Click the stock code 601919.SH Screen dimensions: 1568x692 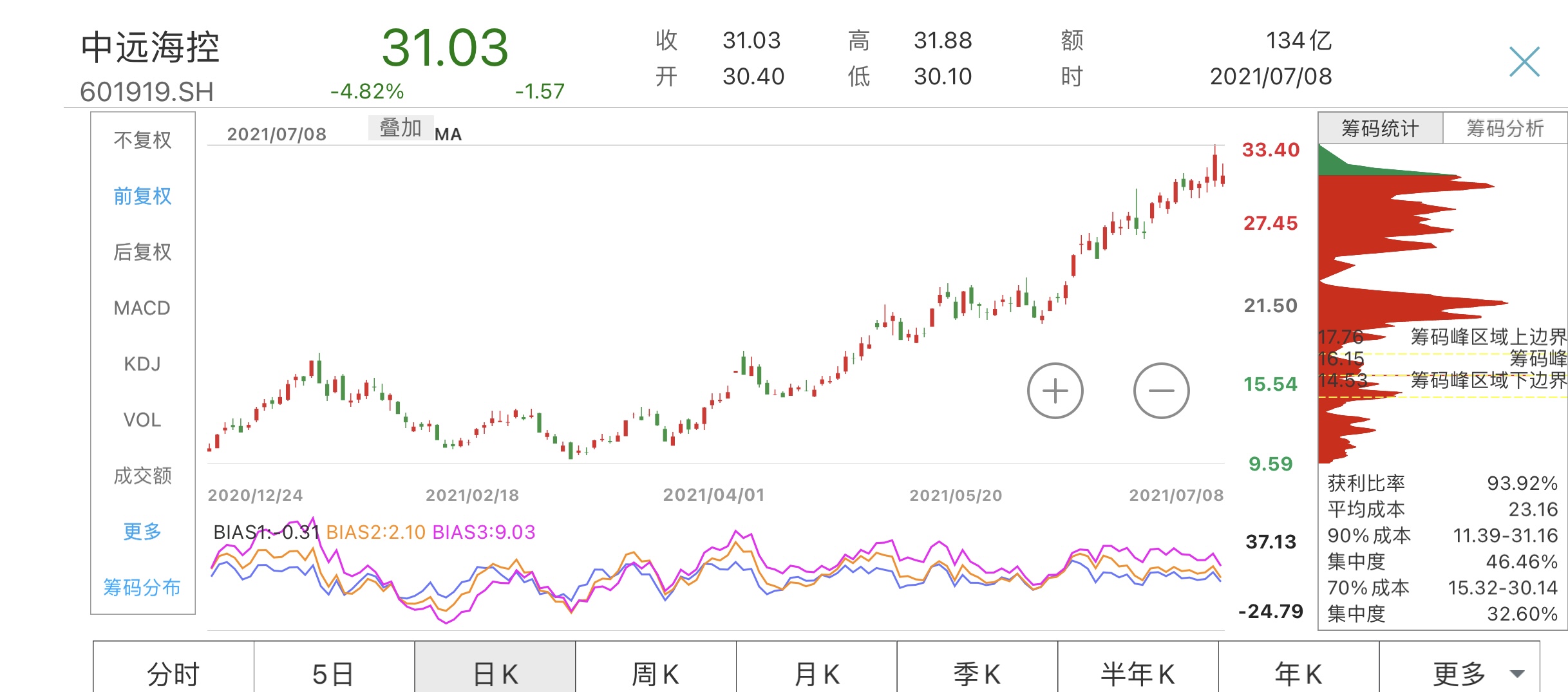click(x=147, y=91)
